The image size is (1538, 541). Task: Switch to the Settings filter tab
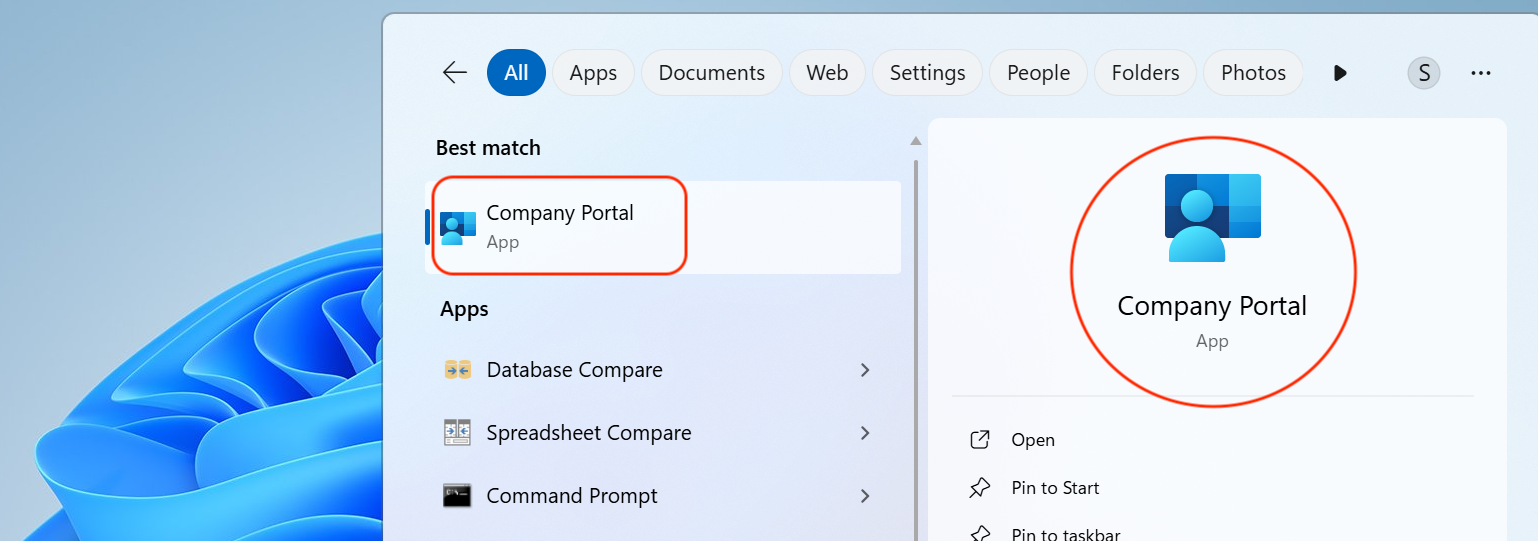pos(927,73)
